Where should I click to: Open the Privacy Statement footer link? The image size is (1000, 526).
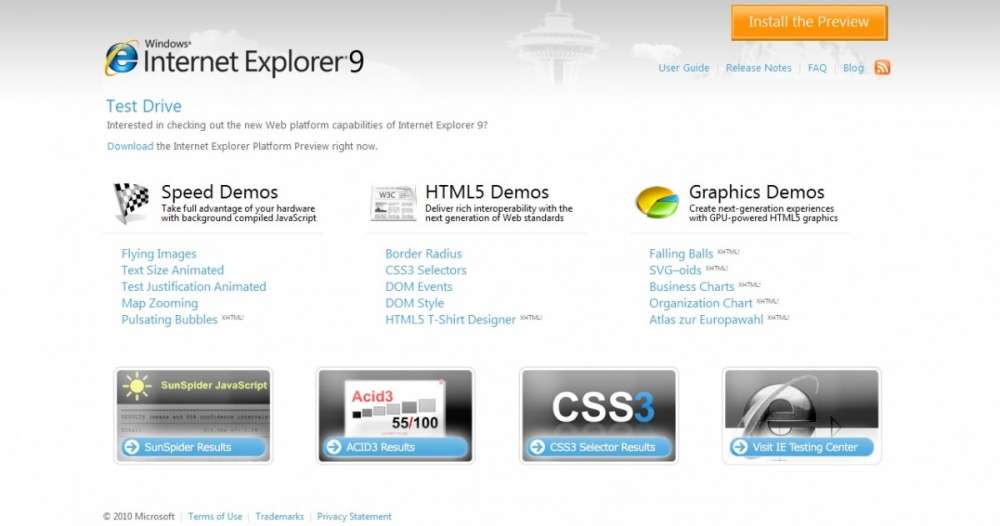[x=354, y=517]
